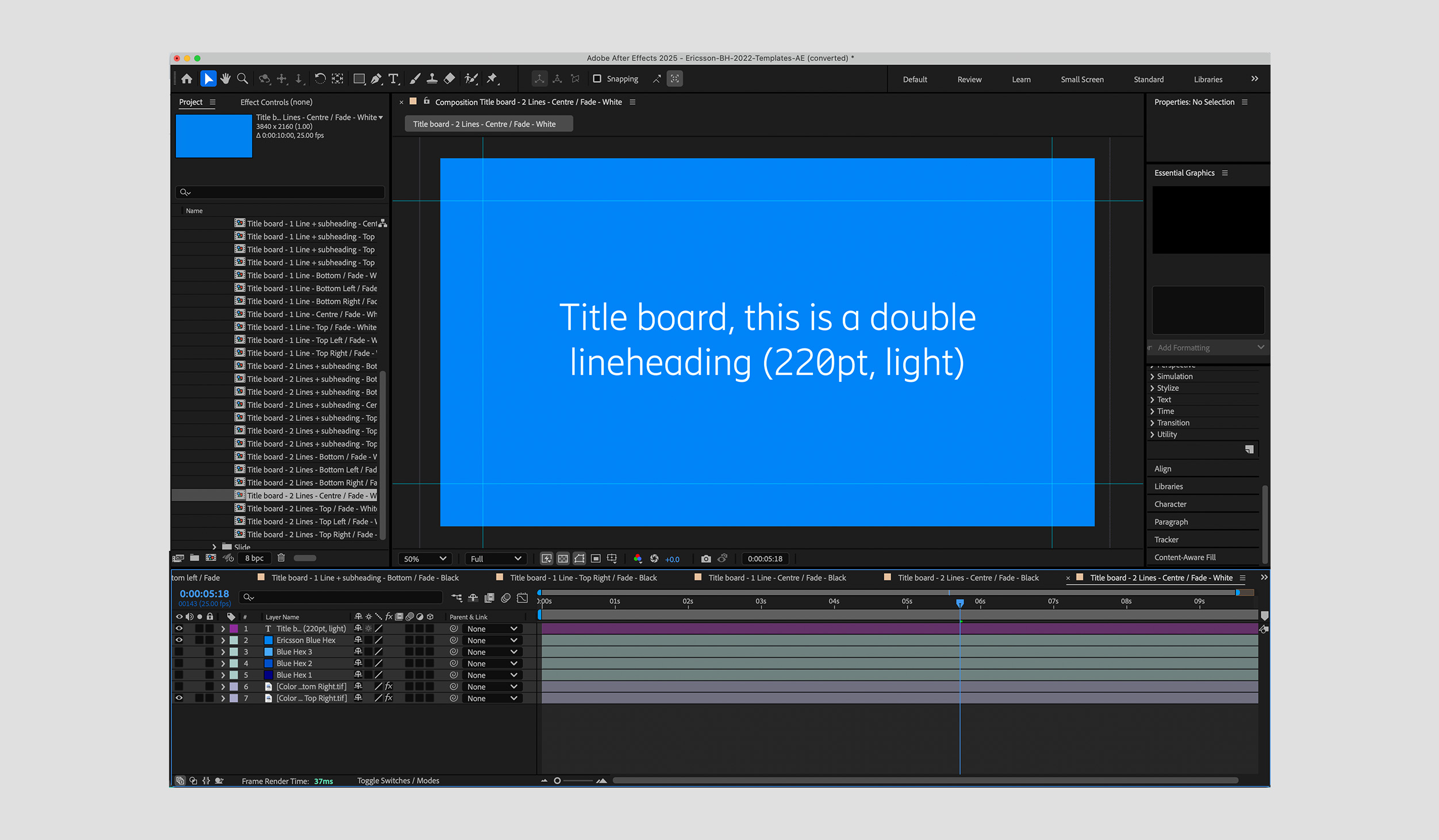Open timeline tab Title board - 2 Lines - Centre / Fade - Black
The width and height of the screenshot is (1439, 840).
point(968,578)
